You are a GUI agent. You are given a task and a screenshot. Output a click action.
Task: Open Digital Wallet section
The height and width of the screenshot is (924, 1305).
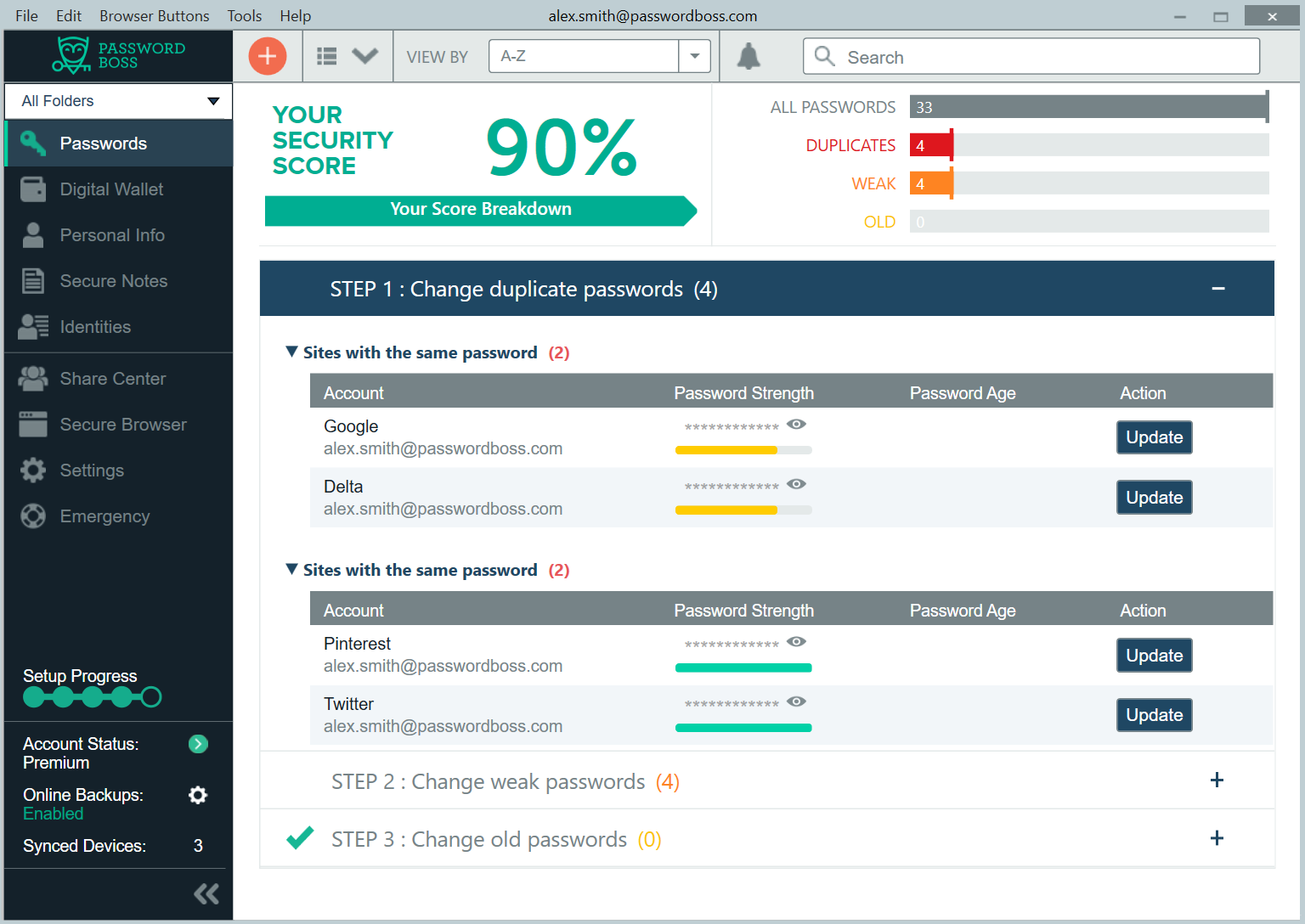pyautogui.click(x=119, y=189)
